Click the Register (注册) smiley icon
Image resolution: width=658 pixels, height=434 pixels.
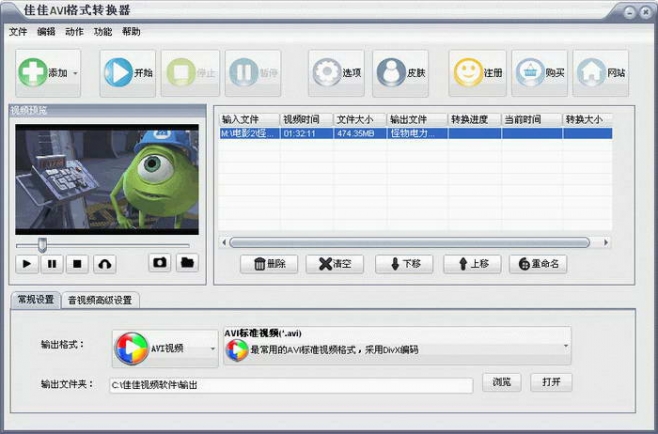click(x=466, y=73)
